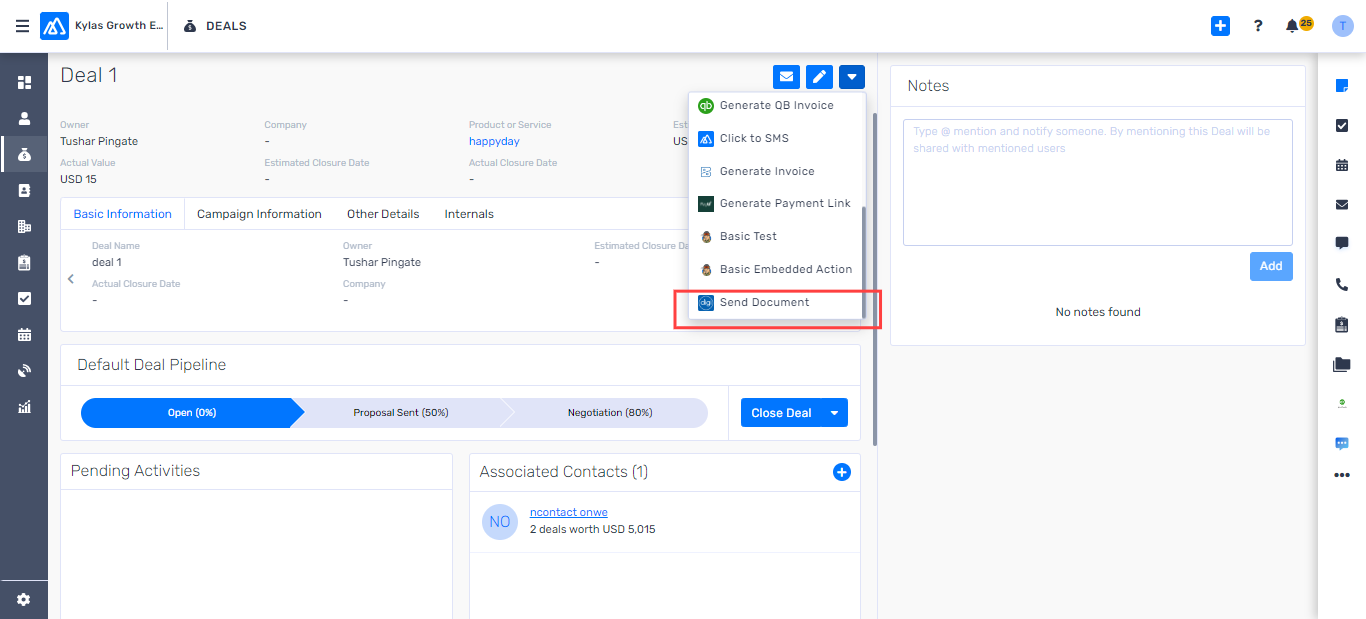Open the Dashboard from the left sidebar
The height and width of the screenshot is (619, 1366).
pyautogui.click(x=24, y=81)
